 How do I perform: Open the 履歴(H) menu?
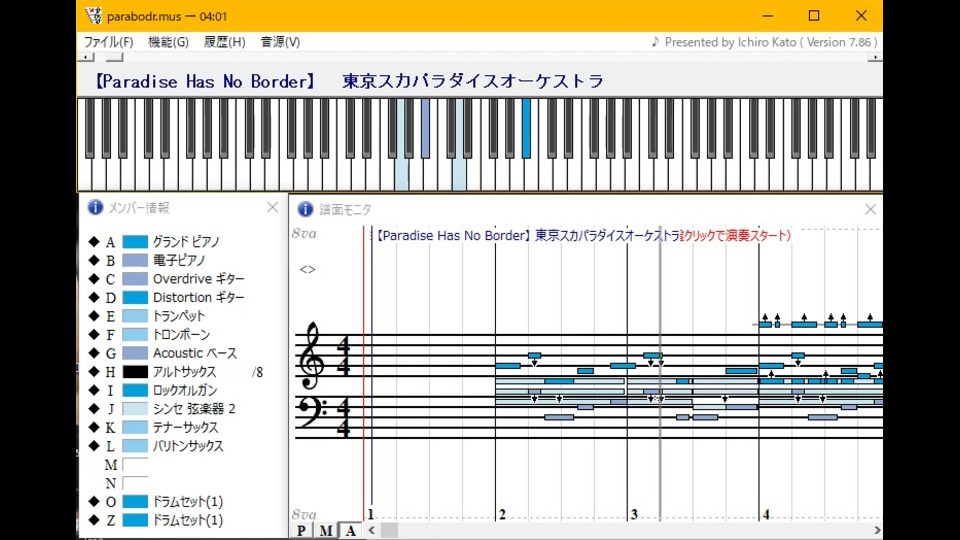225,42
